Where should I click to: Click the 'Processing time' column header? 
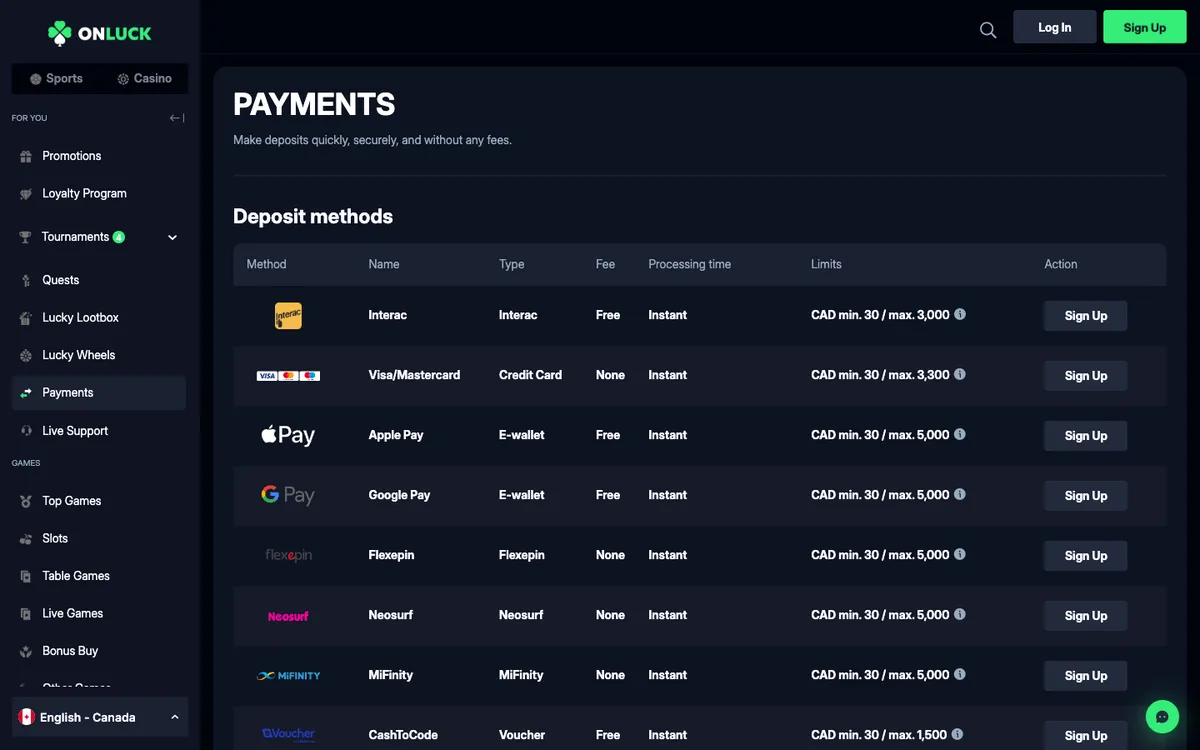click(689, 264)
